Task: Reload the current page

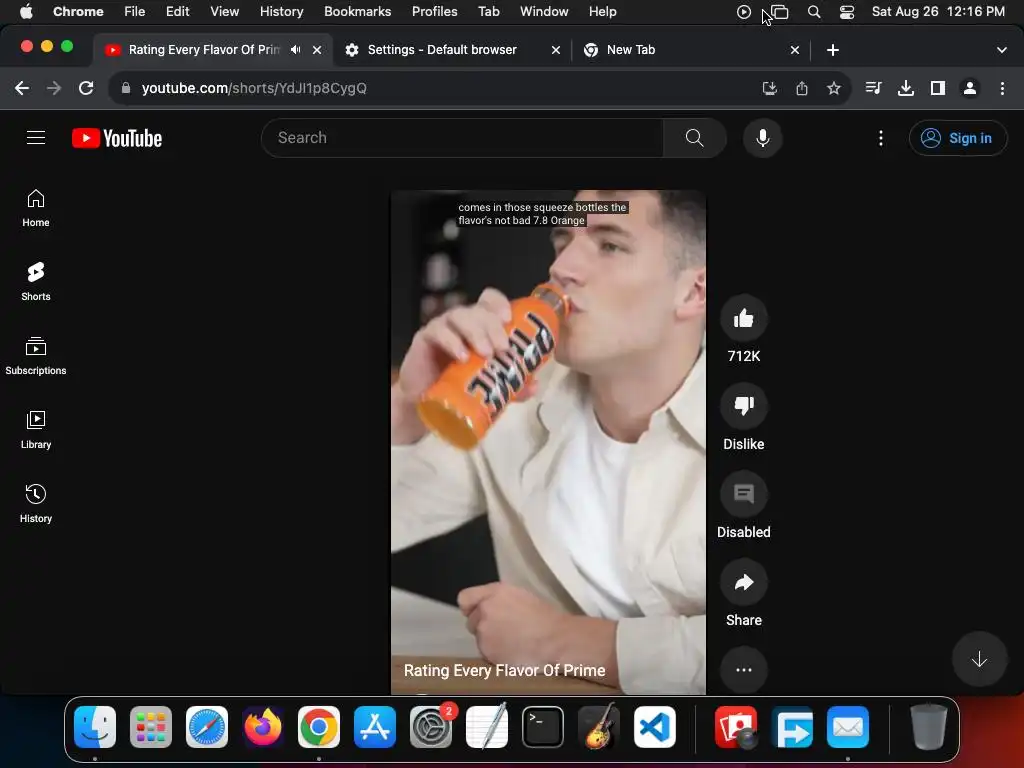Action: (x=86, y=88)
